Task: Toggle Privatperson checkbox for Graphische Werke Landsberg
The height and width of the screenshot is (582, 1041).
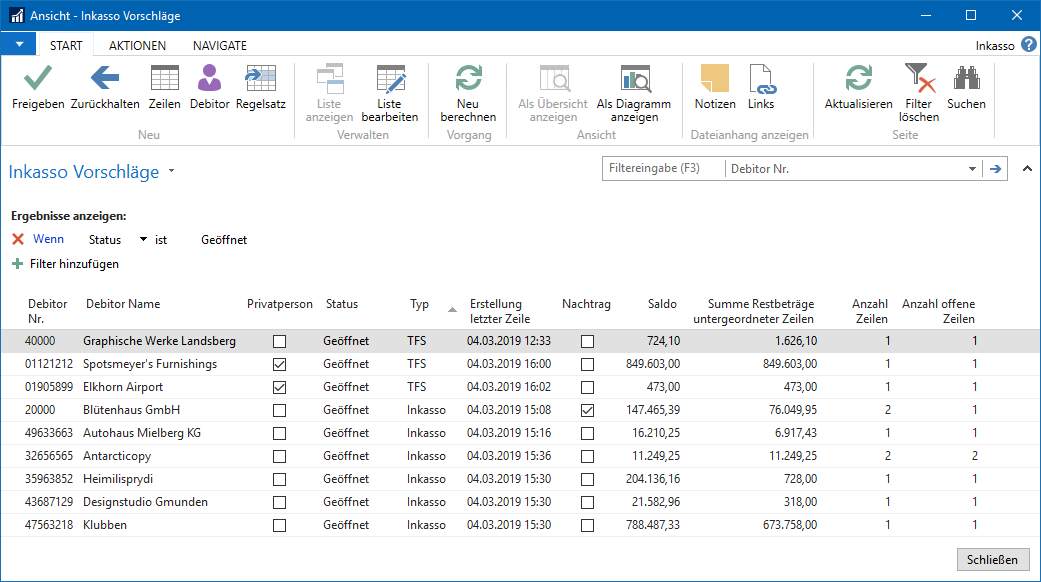Action: click(x=280, y=341)
